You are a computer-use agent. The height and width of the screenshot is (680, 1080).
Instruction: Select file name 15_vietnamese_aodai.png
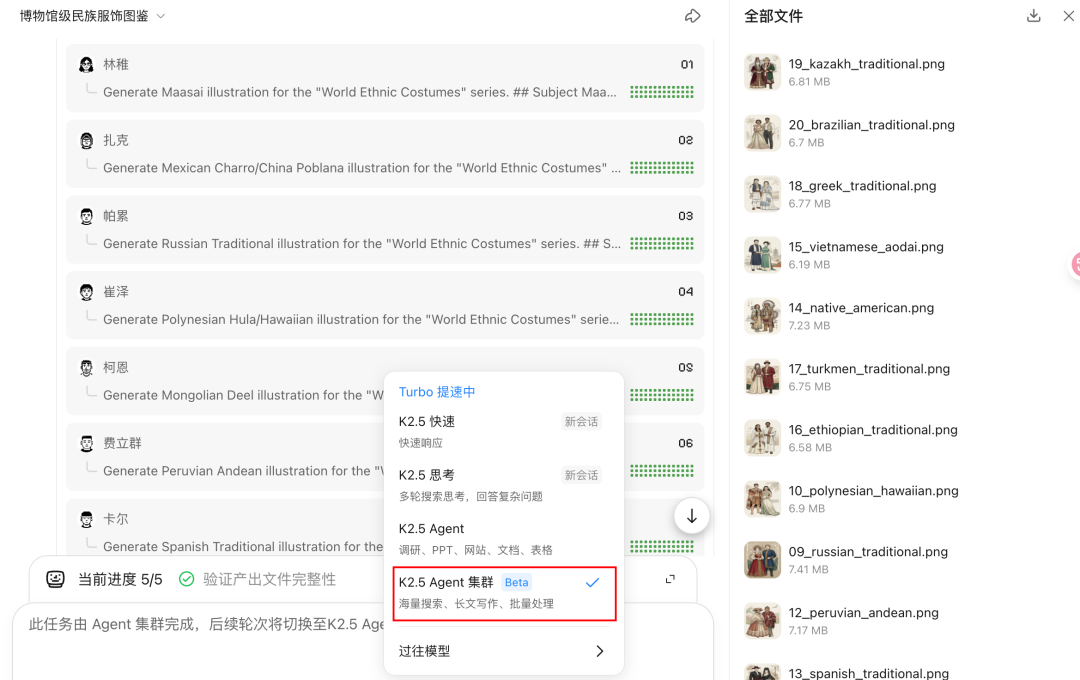[866, 247]
